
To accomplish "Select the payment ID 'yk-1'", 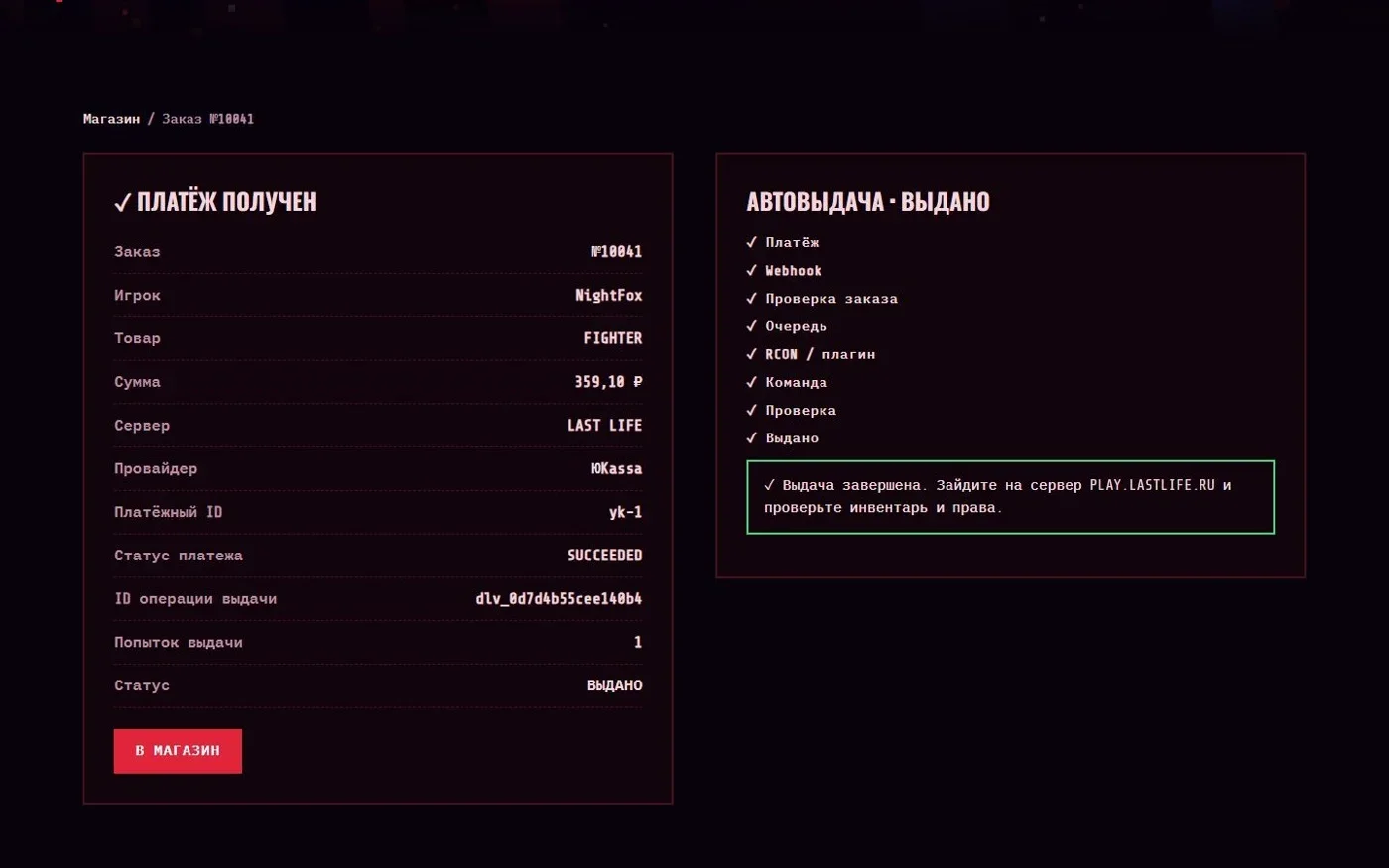I will (x=625, y=512).
